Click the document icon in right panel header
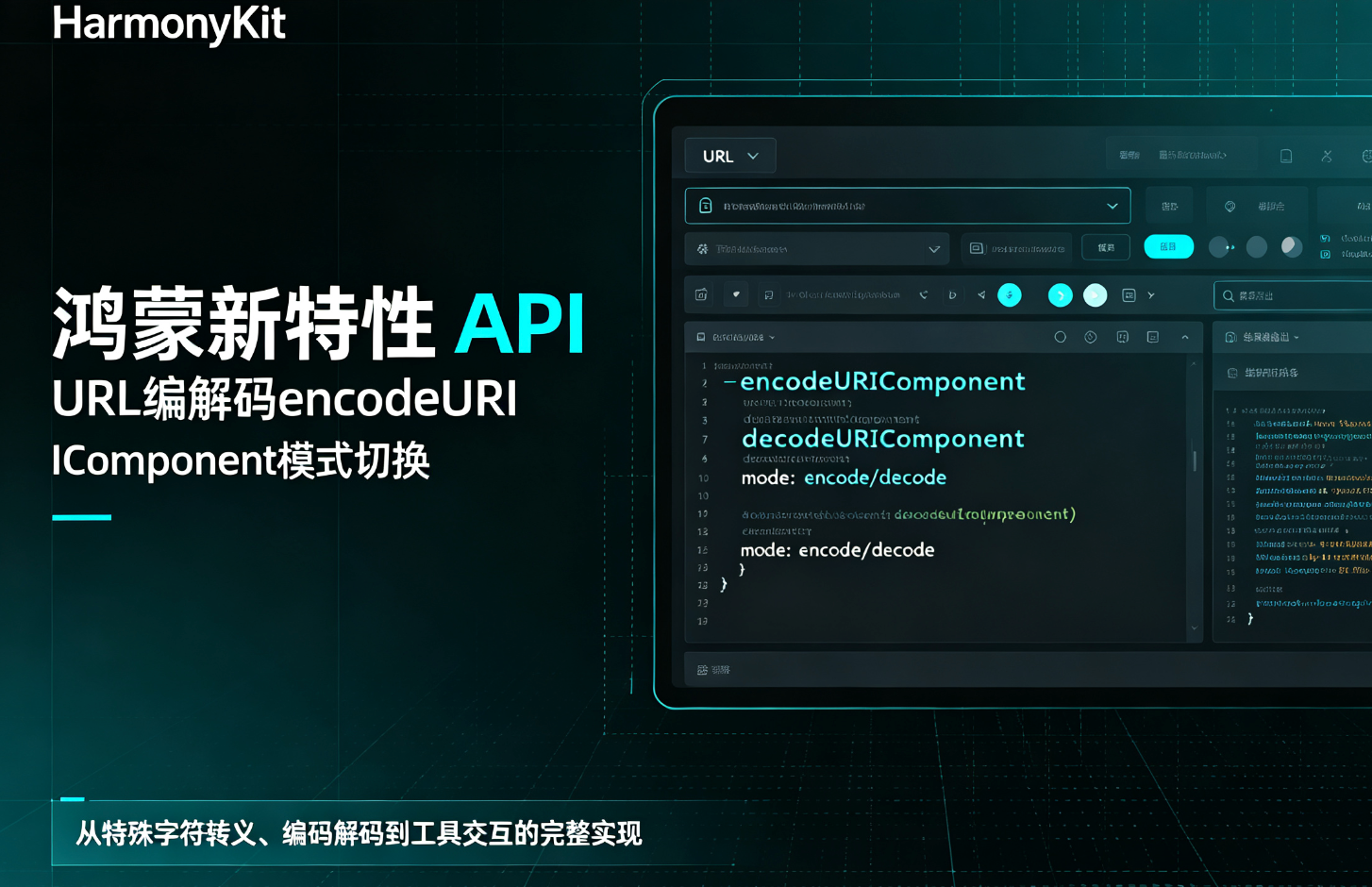The height and width of the screenshot is (887, 1372). (x=1230, y=337)
